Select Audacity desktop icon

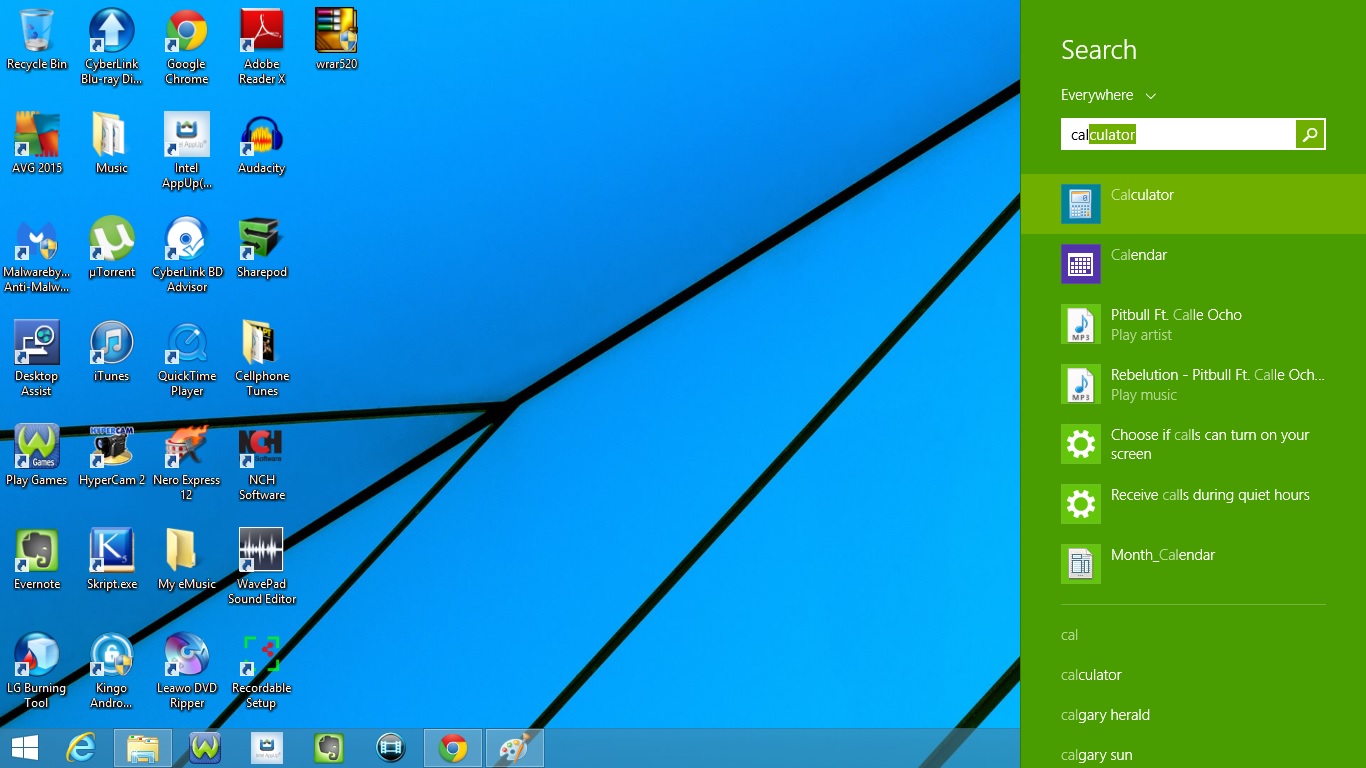pos(262,143)
